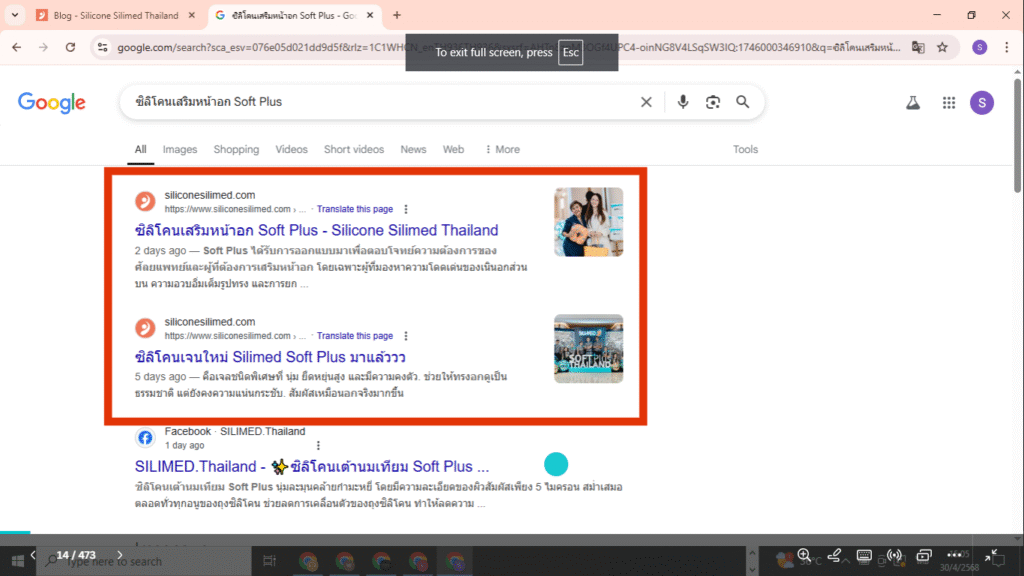Image resolution: width=1024 pixels, height=576 pixels.
Task: Click the Facebook favicon on the SILIMED result
Action: pyautogui.click(x=144, y=437)
